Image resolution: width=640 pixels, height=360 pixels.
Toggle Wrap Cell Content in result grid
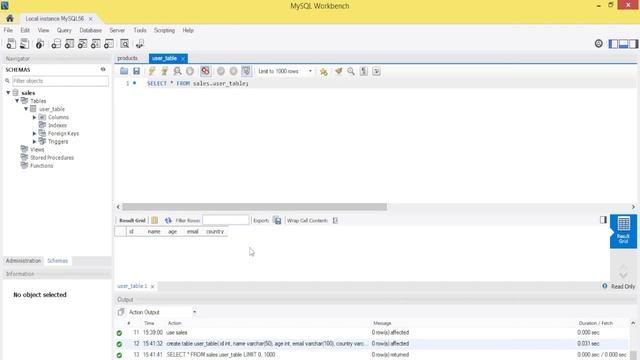(x=335, y=220)
